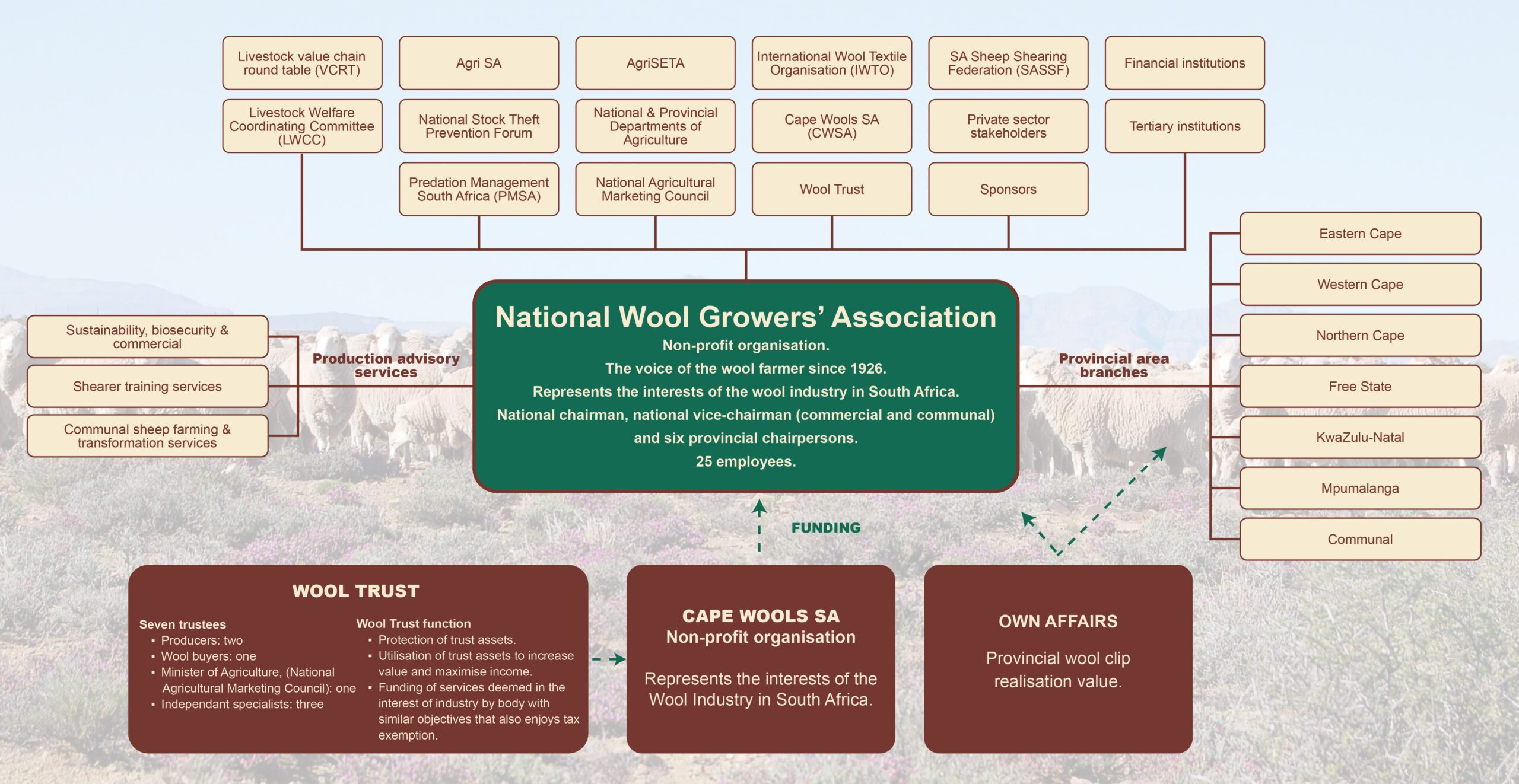Click 'Provincial wool clip realisation value.' text
Screen dimensions: 1519x784
coord(1058,670)
